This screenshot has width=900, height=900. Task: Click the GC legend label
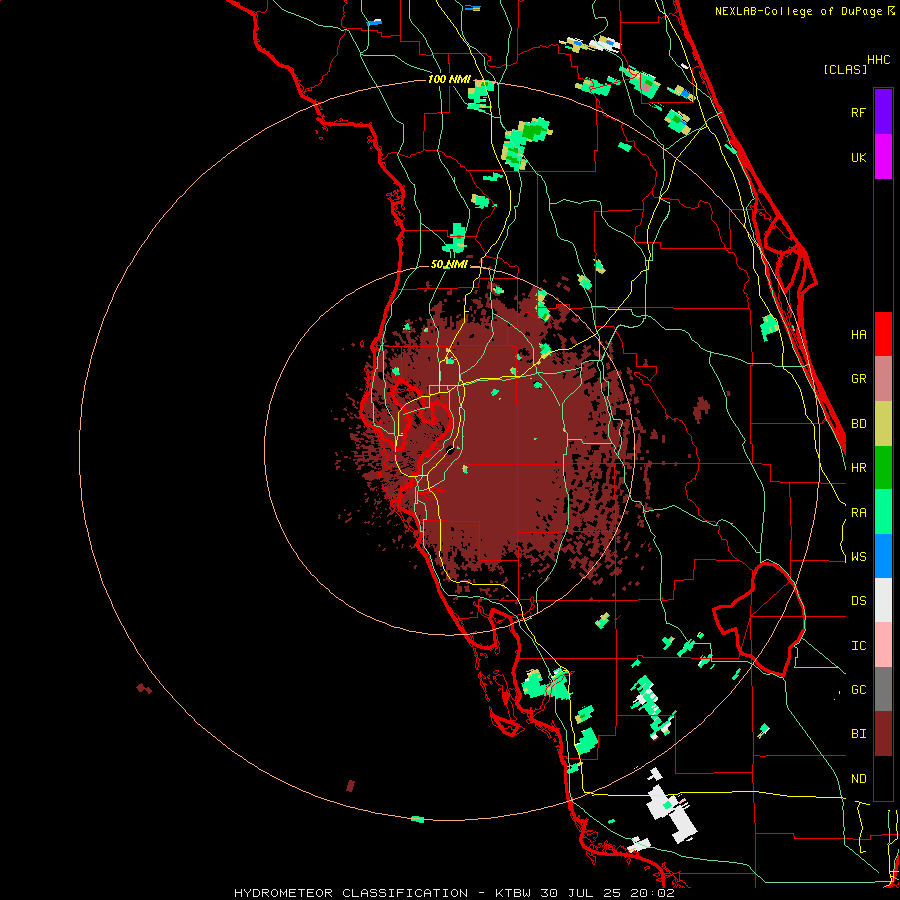[x=858, y=690]
